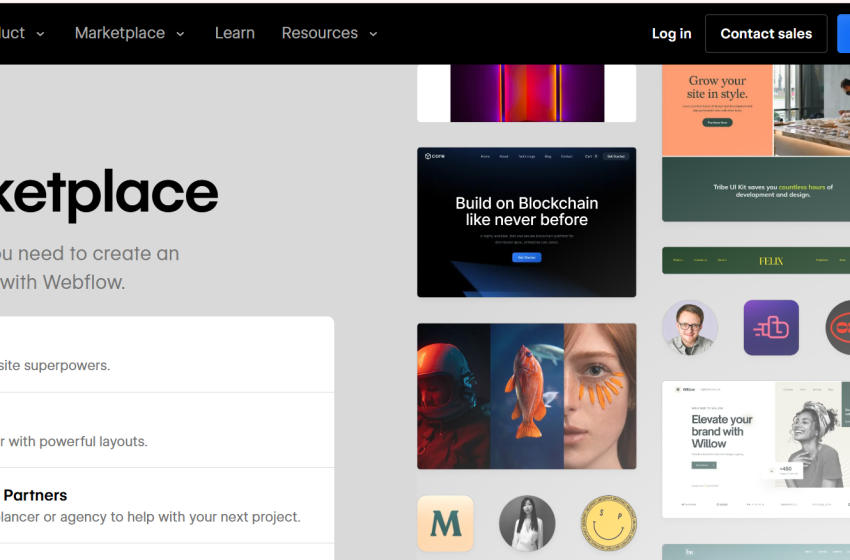850x560 pixels.
Task: Click the partially visible red-circled dark icon
Action: pyautogui.click(x=838, y=327)
